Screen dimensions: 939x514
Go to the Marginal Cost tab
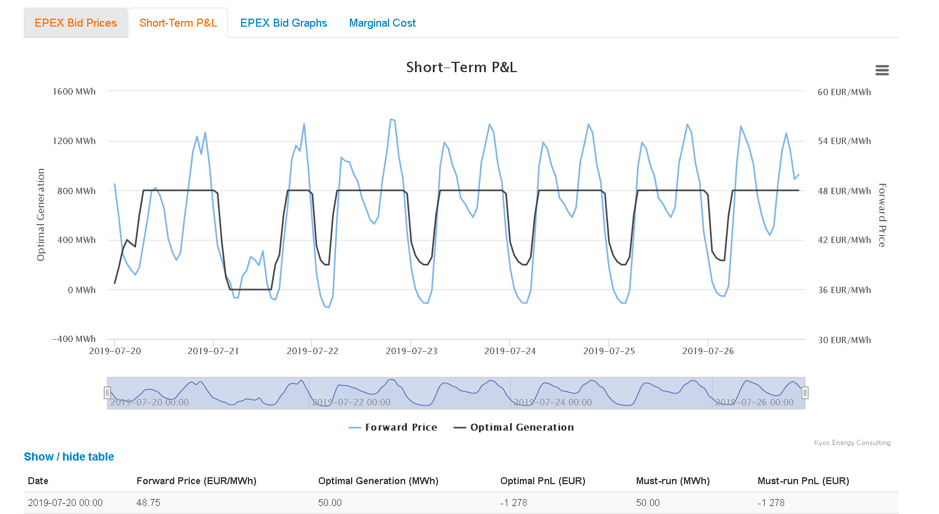382,23
